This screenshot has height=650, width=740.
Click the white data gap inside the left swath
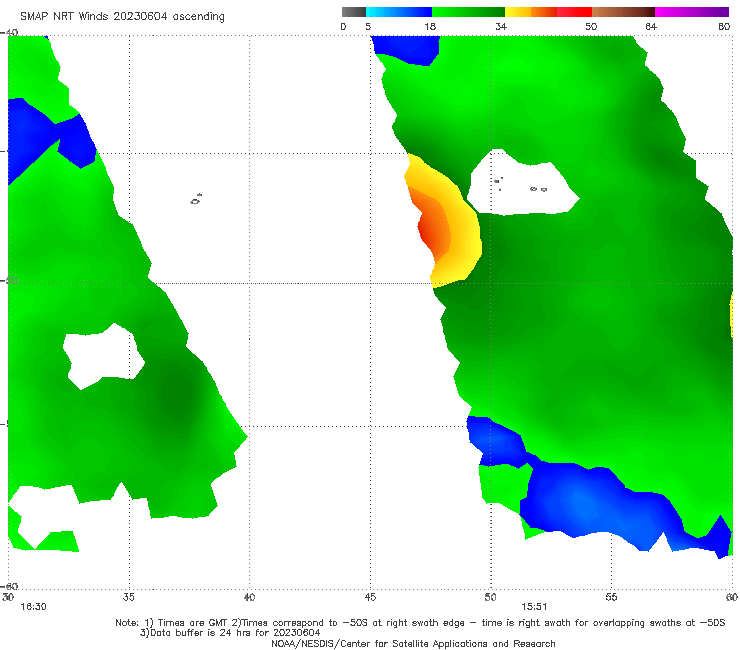pos(103,356)
